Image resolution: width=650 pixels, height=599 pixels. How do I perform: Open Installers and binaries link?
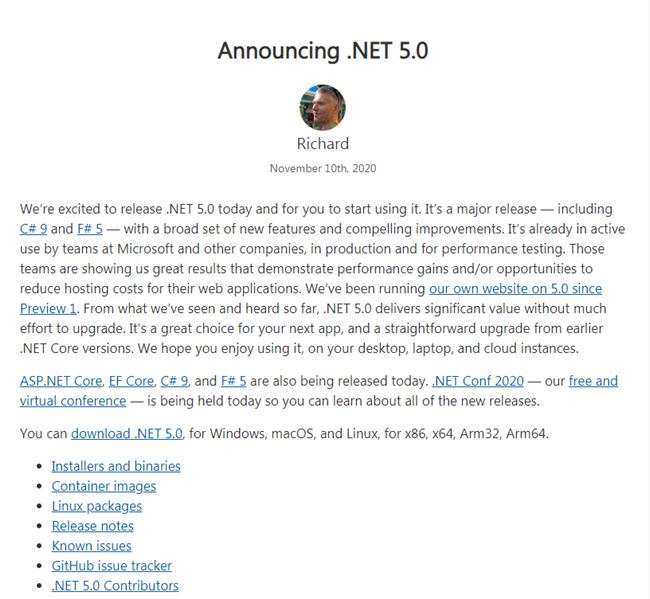116,466
